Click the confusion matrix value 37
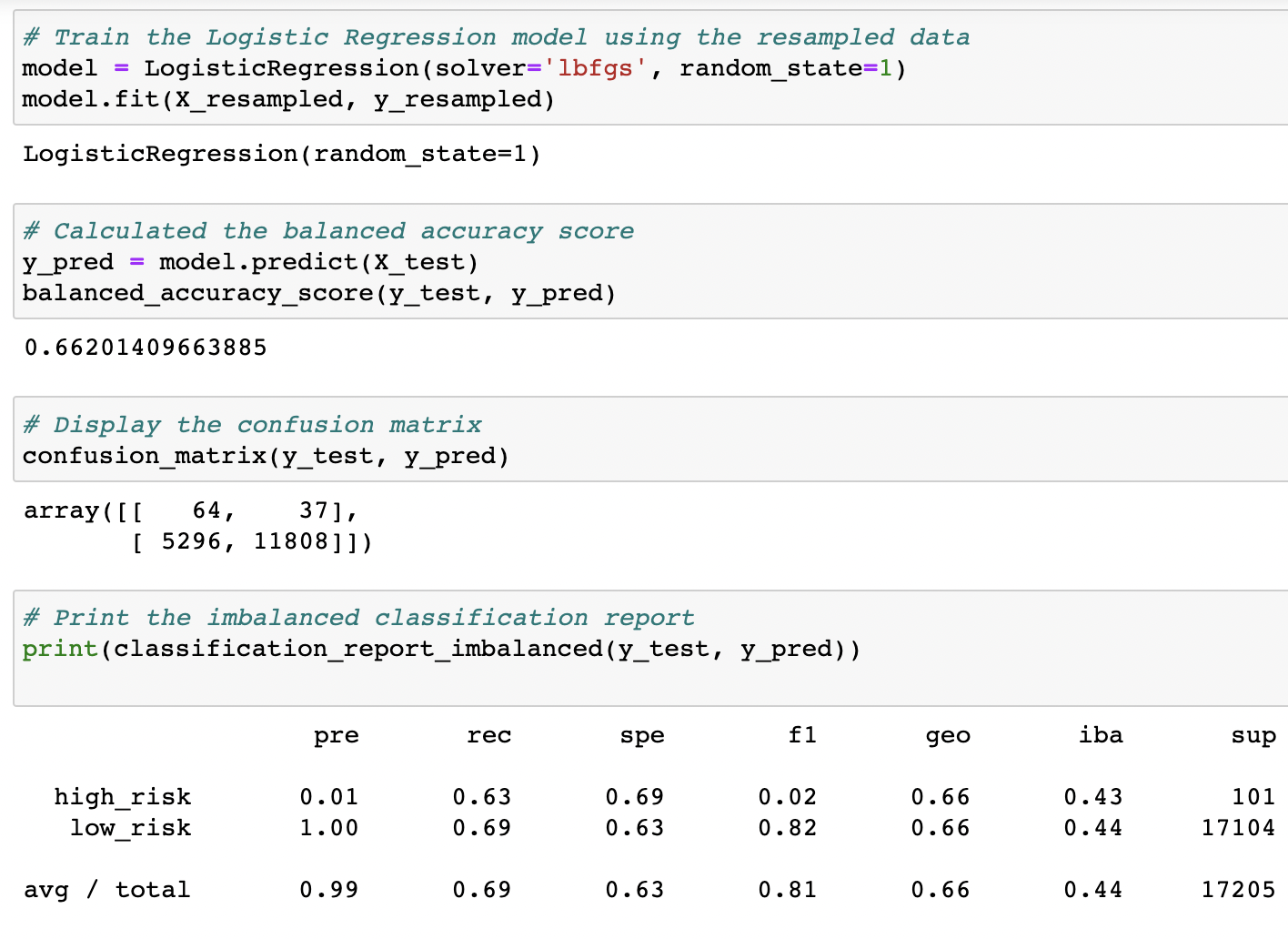This screenshot has height=939, width=1288. (314, 510)
